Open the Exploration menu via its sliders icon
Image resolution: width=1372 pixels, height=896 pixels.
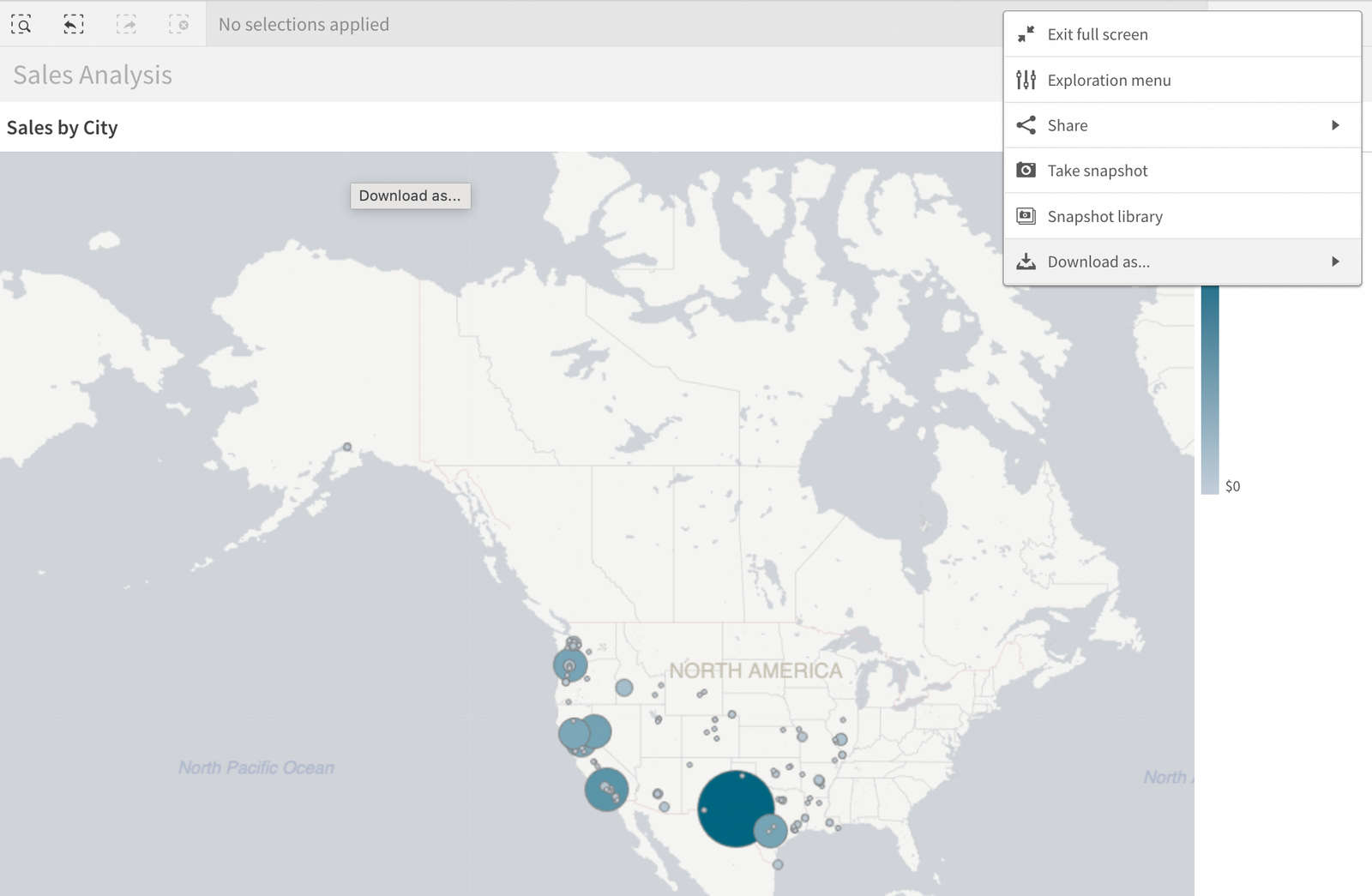[x=1026, y=80]
